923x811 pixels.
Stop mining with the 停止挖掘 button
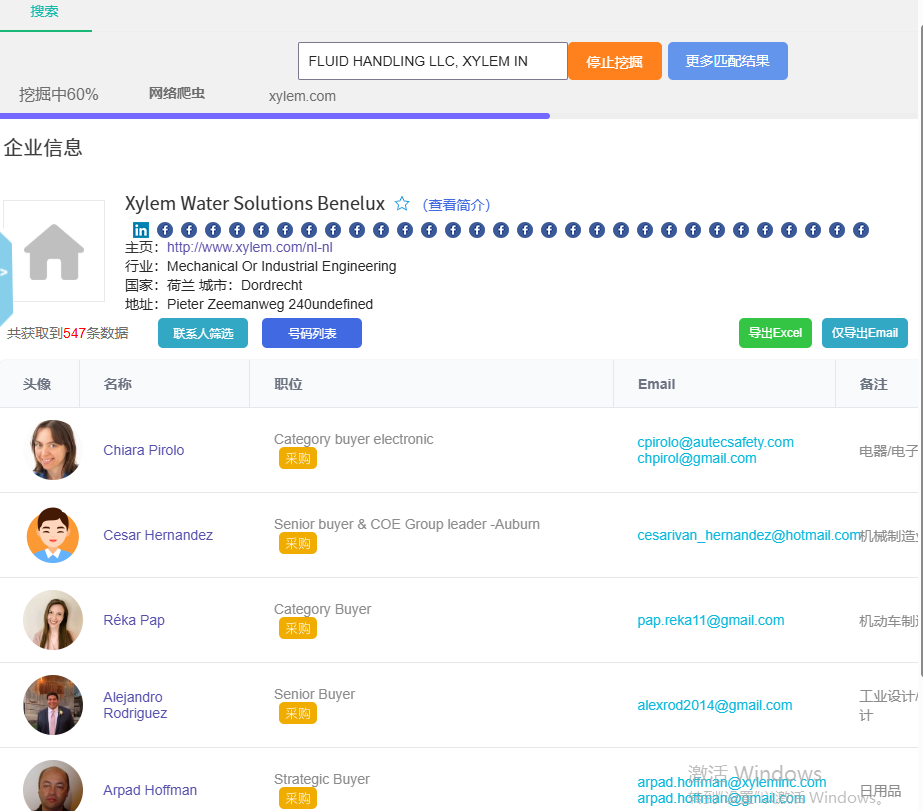click(615, 61)
